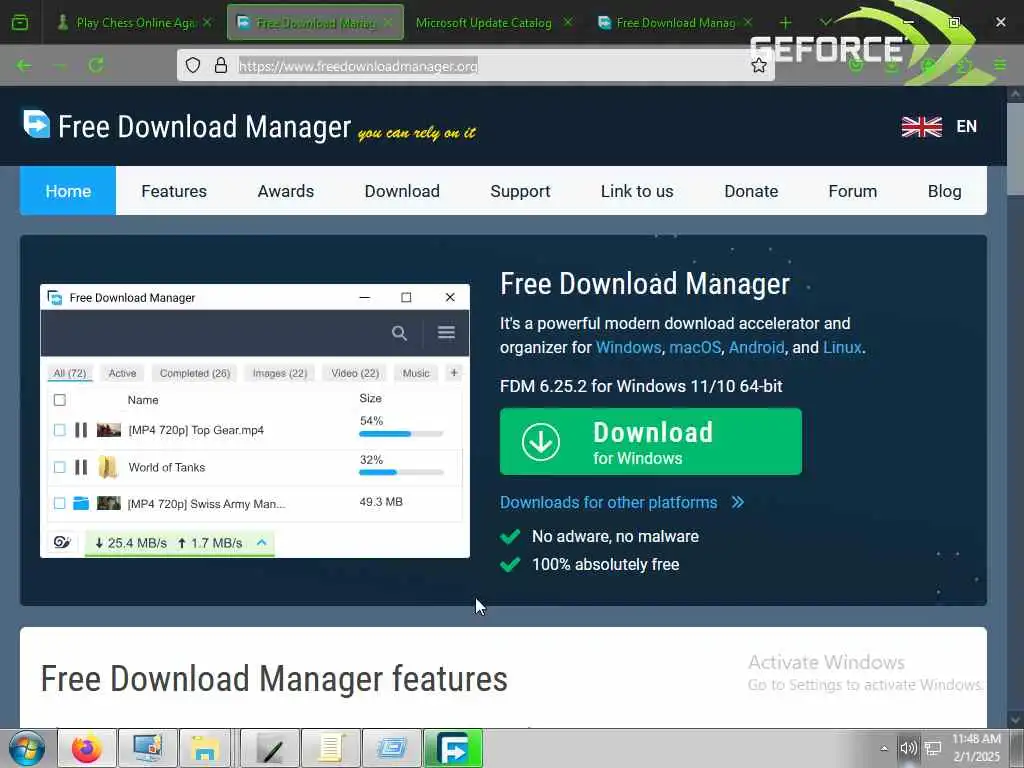Click pause icon for Top Gear download

click(80, 430)
